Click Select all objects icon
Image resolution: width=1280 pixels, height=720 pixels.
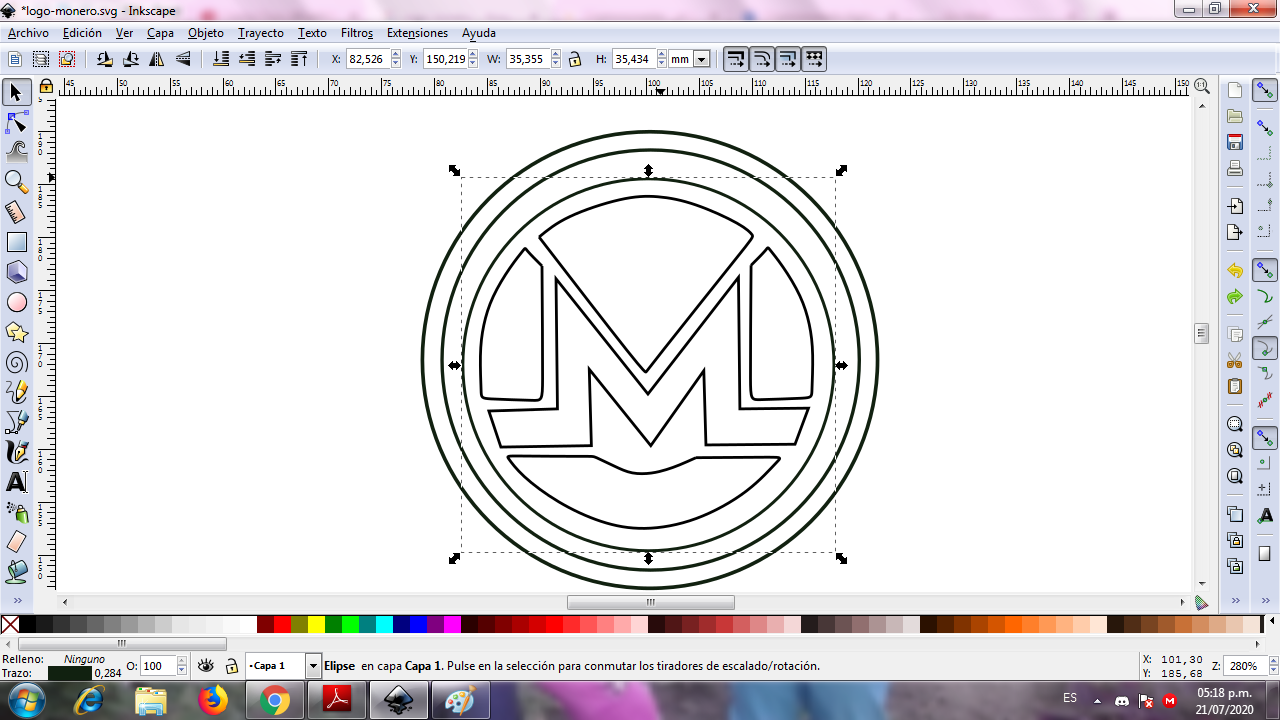(x=15, y=59)
